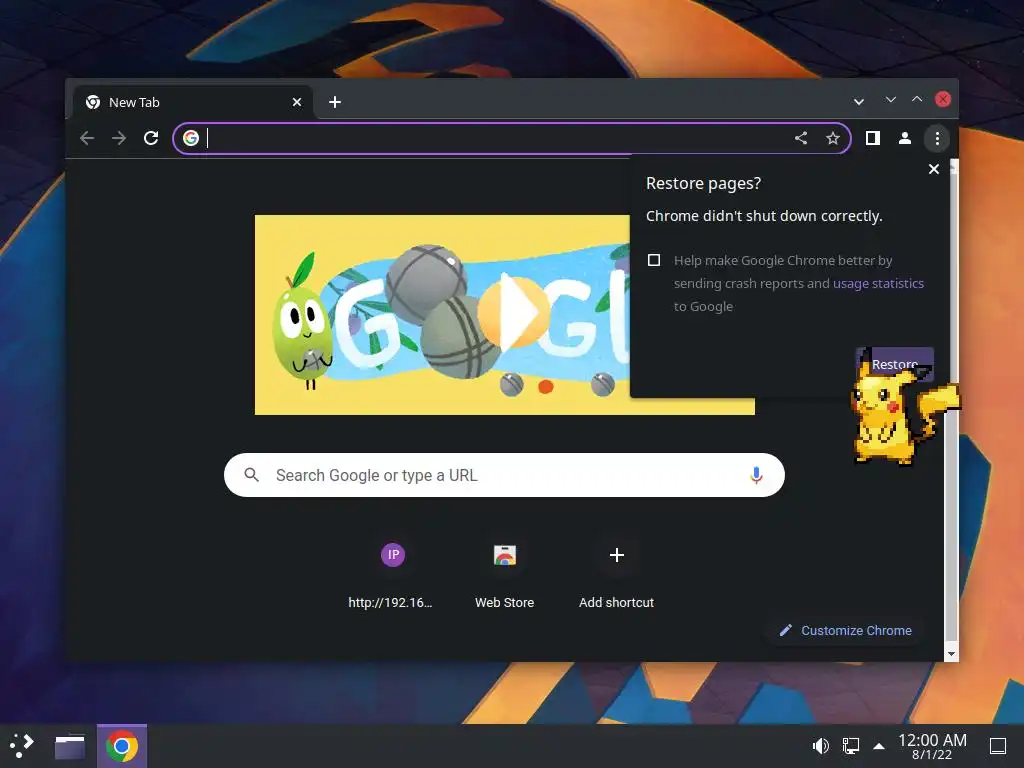Open the profile account icon
The height and width of the screenshot is (768, 1024).
[904, 138]
